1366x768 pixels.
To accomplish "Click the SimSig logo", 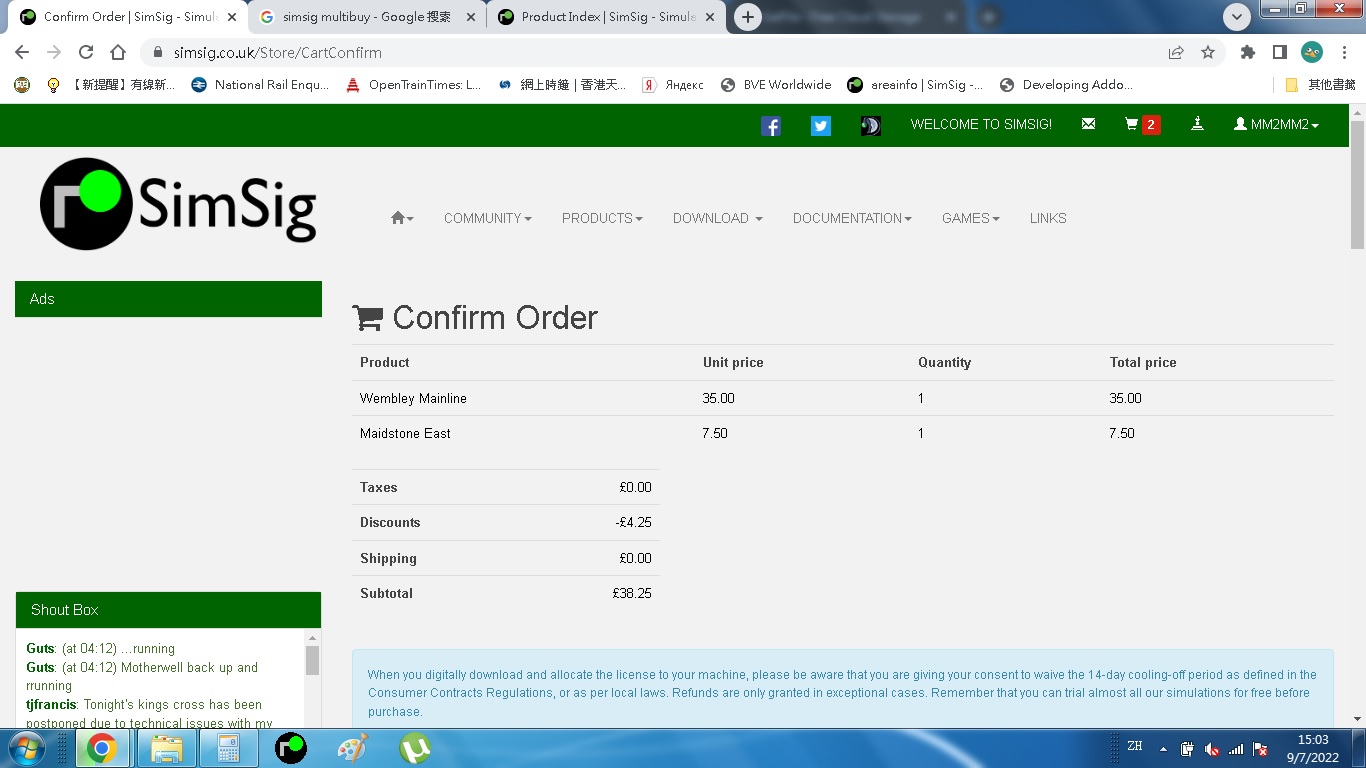I will [178, 204].
